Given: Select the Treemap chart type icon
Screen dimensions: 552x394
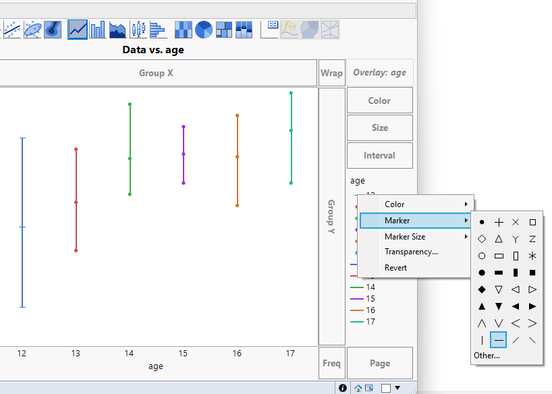Looking at the screenshot, I should [224, 30].
